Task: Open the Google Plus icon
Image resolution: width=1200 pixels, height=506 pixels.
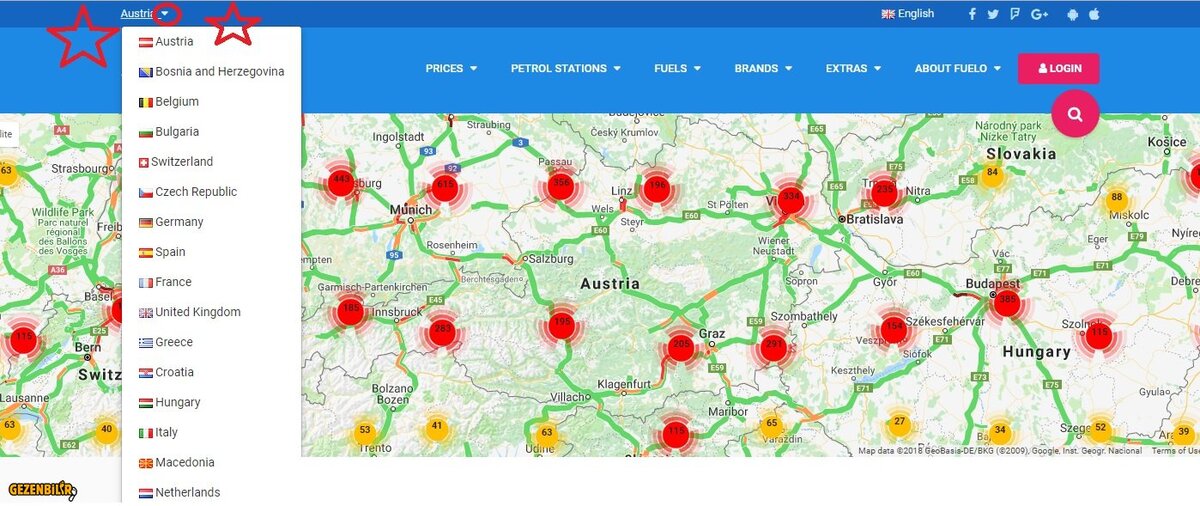Action: coord(1039,14)
